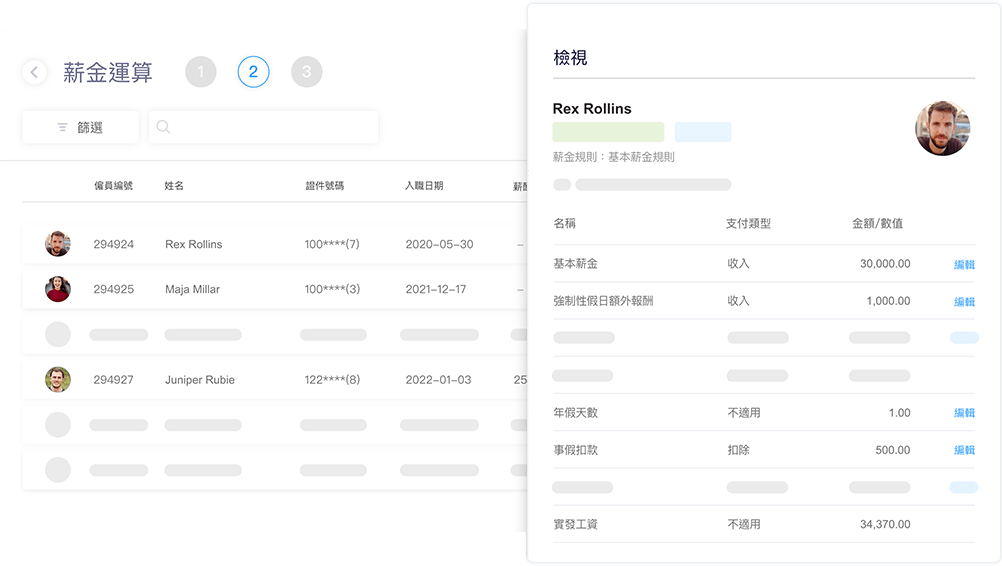Screen dimensions: 1002x566
Task: Open Maja Millar avatar in table
Action: coord(58,289)
